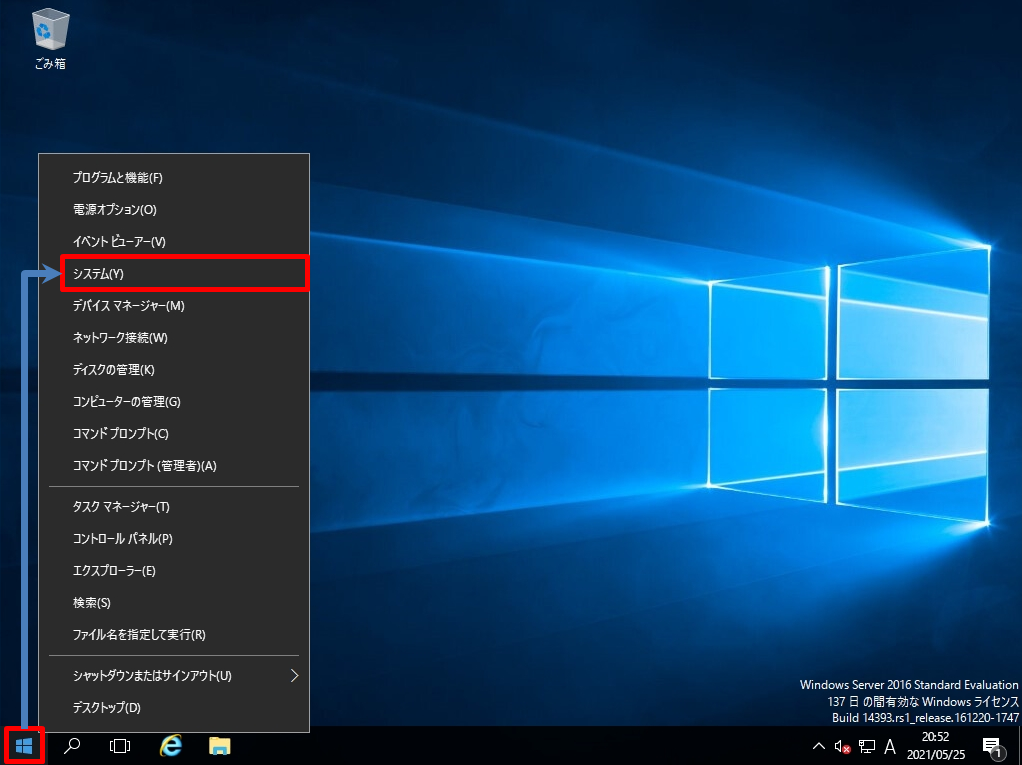Select 検索(S) from the menu
The width and height of the screenshot is (1022, 765).
pos(174,602)
